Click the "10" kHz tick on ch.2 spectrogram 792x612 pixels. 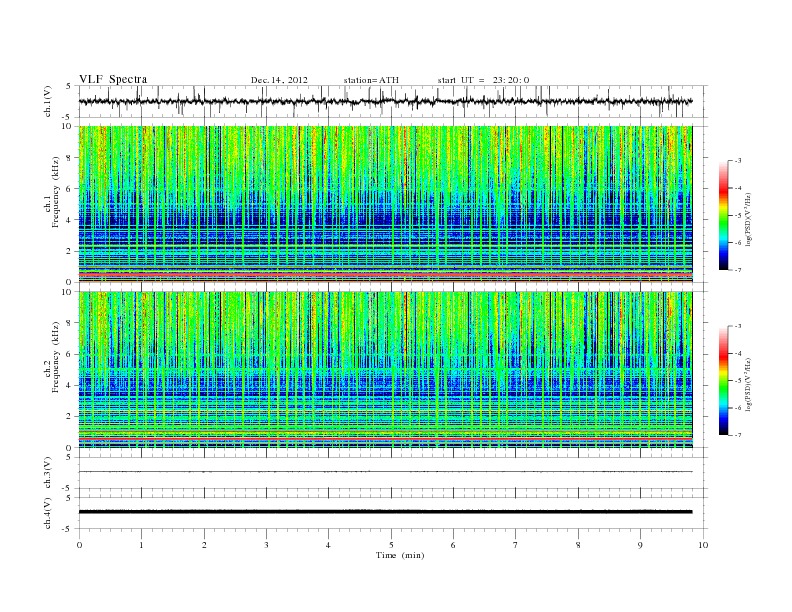(x=67, y=292)
